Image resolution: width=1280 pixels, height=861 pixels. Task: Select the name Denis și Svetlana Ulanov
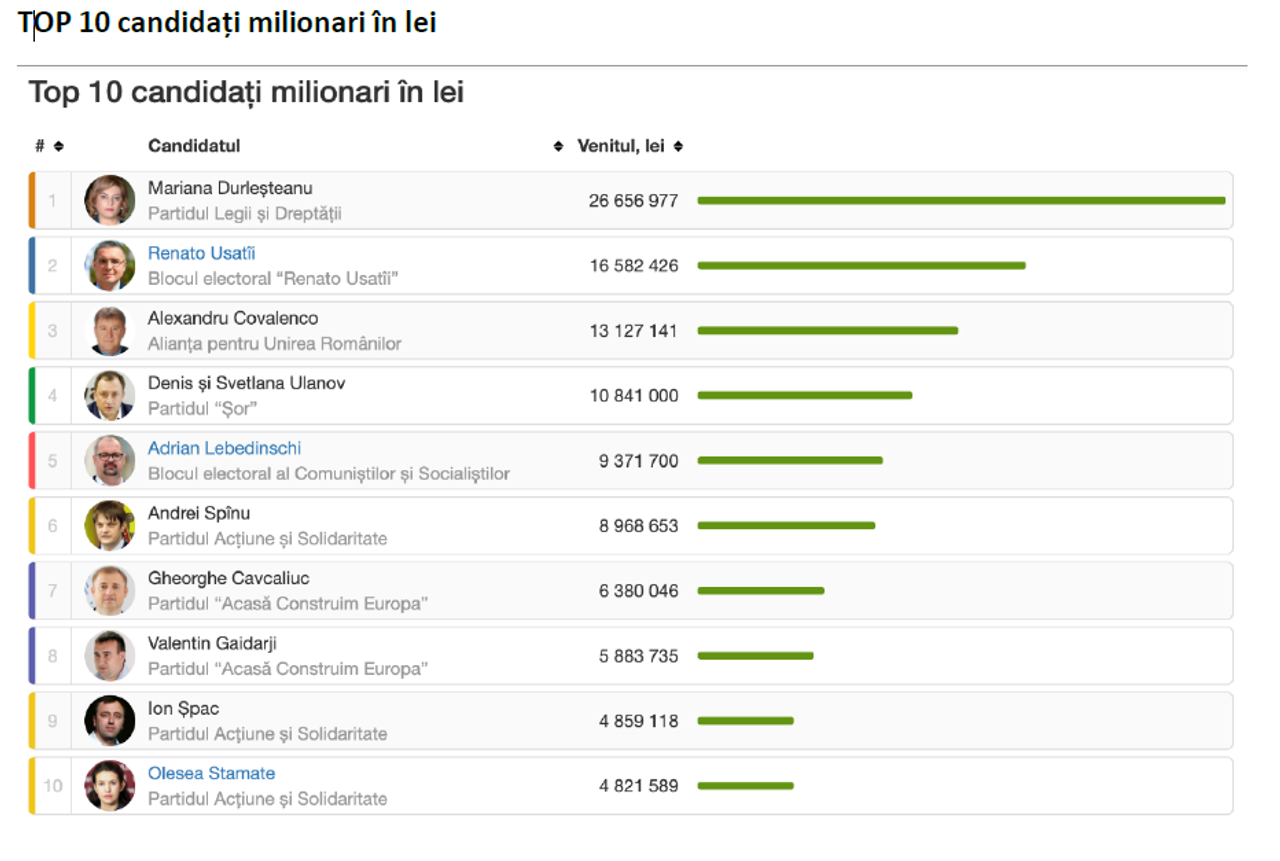click(x=247, y=383)
